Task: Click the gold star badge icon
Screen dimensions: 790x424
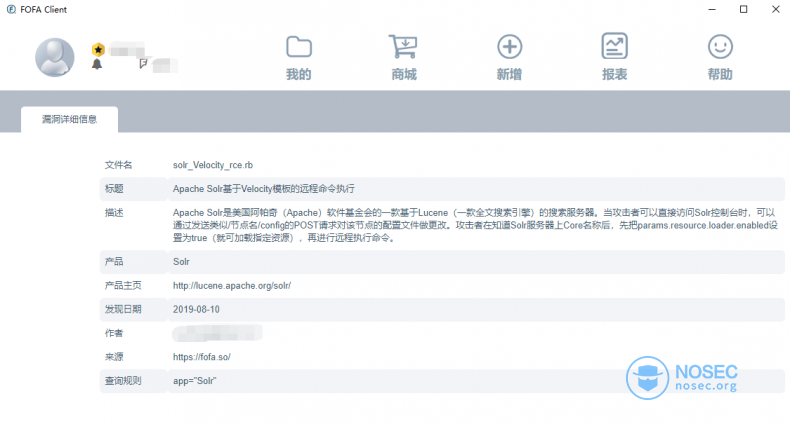Action: pos(98,49)
